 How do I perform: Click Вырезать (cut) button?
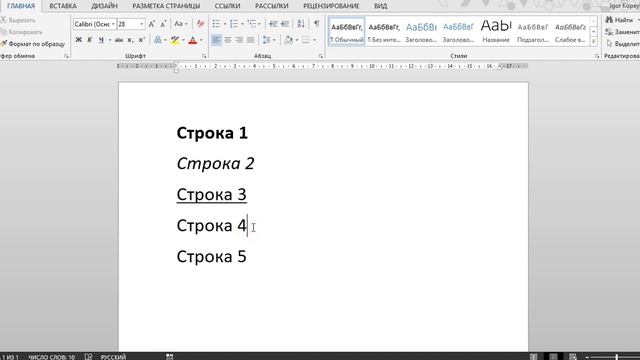[18, 20]
